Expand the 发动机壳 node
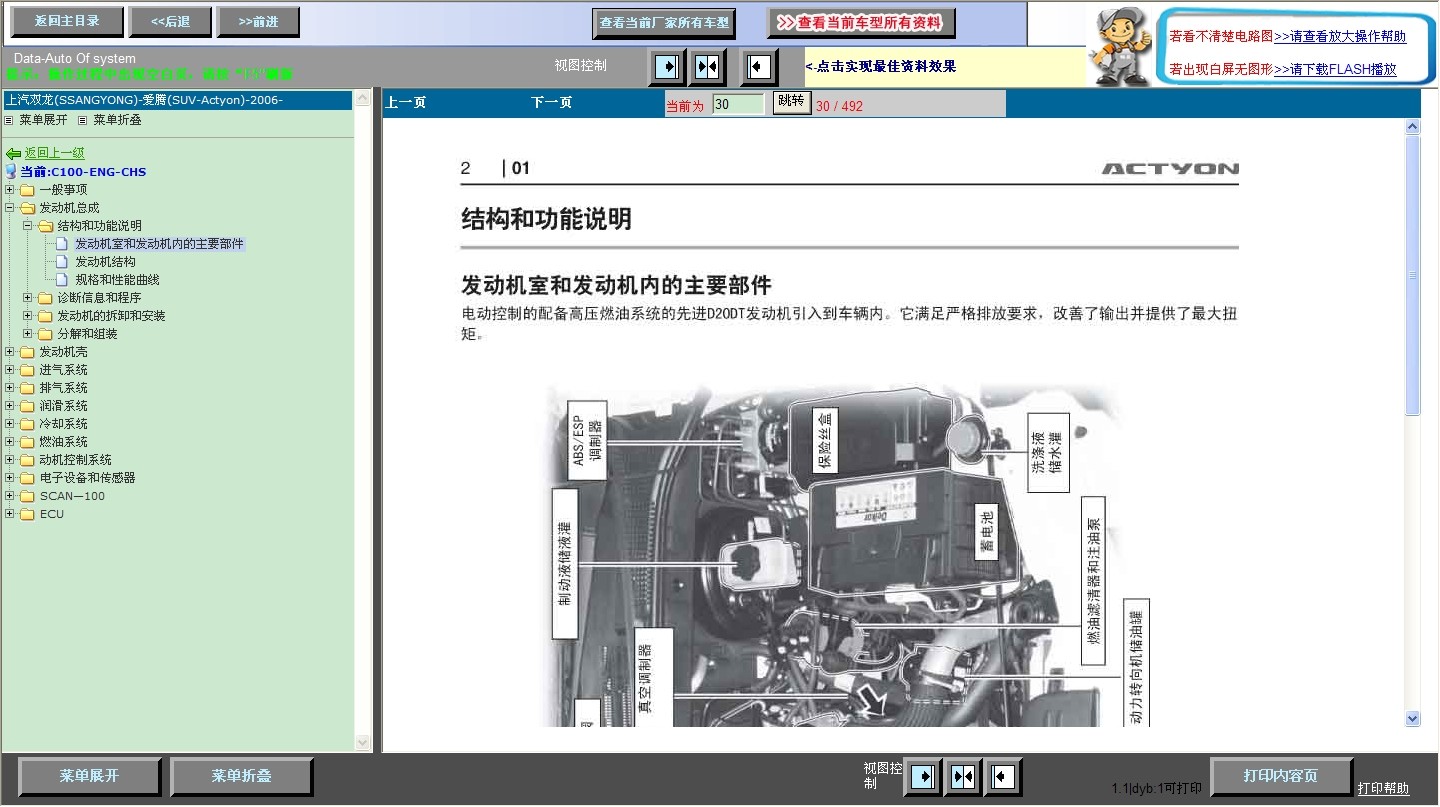 10,352
